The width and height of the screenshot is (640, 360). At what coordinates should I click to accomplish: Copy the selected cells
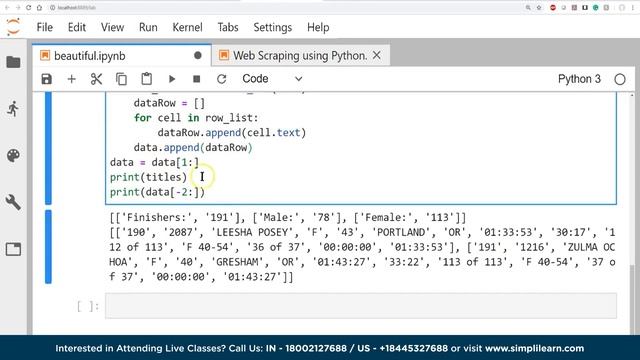coord(121,79)
